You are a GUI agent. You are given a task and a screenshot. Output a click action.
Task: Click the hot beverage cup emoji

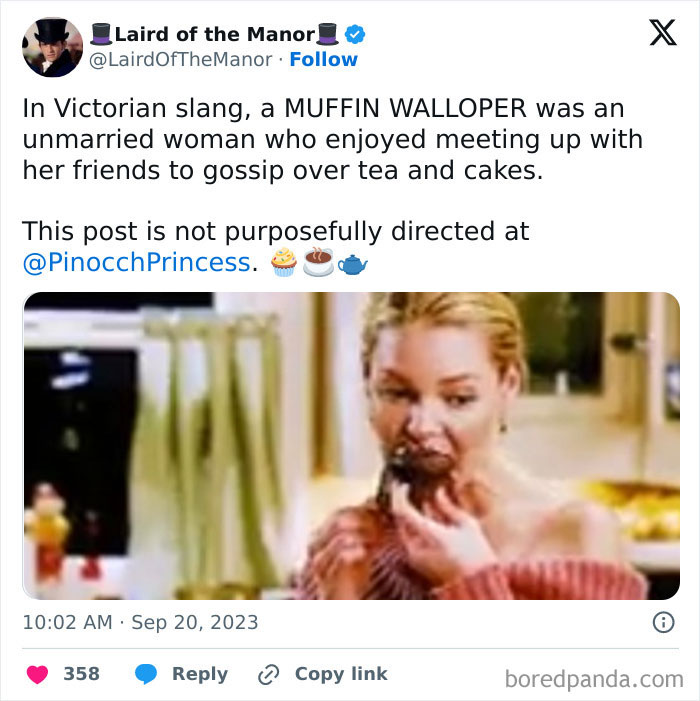(318, 262)
